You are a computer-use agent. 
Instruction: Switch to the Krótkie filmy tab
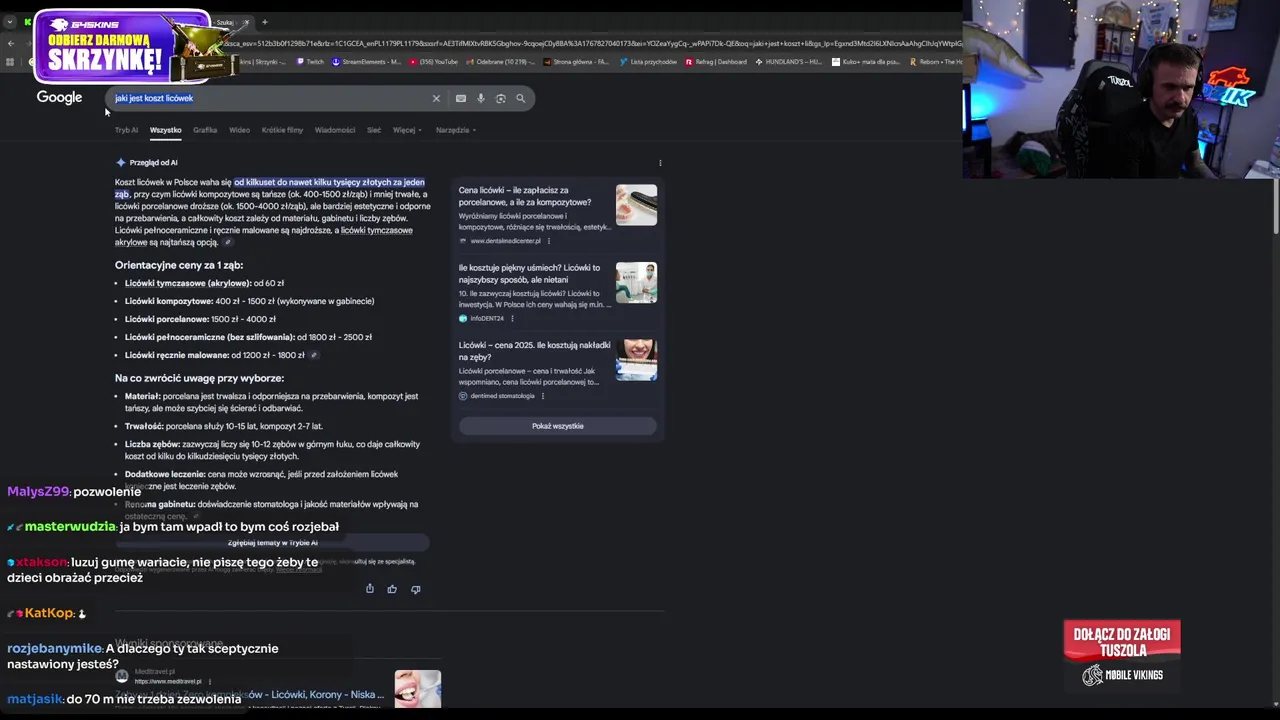(x=282, y=130)
